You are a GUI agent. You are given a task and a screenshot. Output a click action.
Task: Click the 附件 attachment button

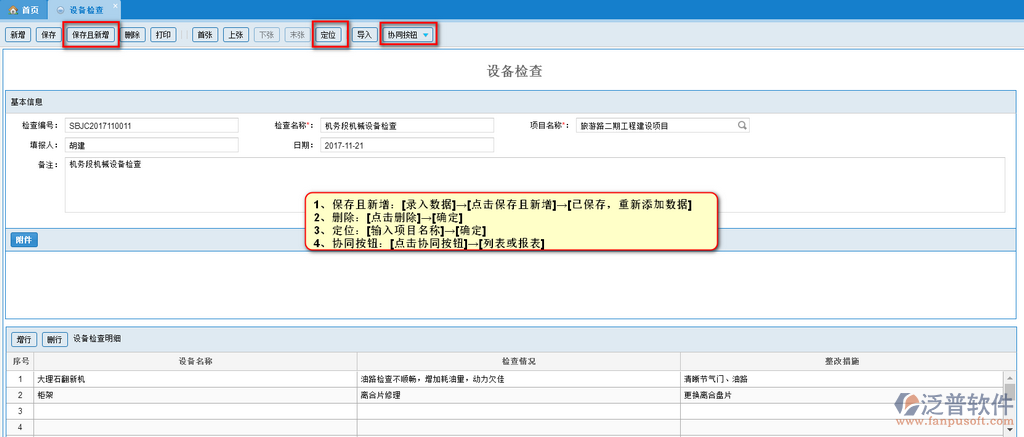click(24, 240)
